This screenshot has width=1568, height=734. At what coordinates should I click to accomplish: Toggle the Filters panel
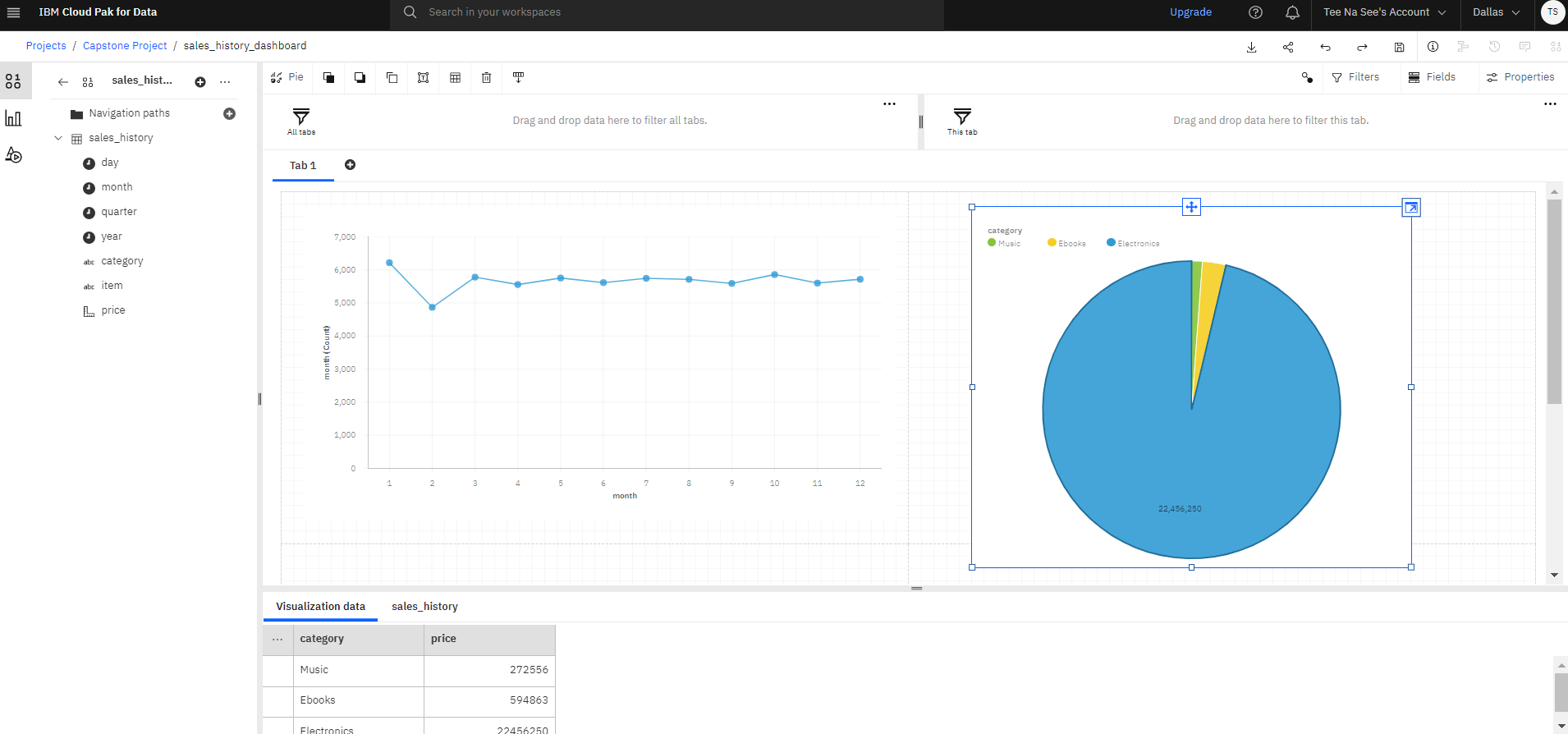pyautogui.click(x=1355, y=77)
